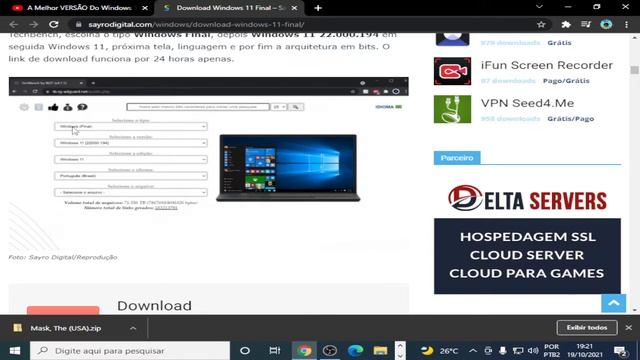Open the weather widget showing 26°C

tap(439, 351)
